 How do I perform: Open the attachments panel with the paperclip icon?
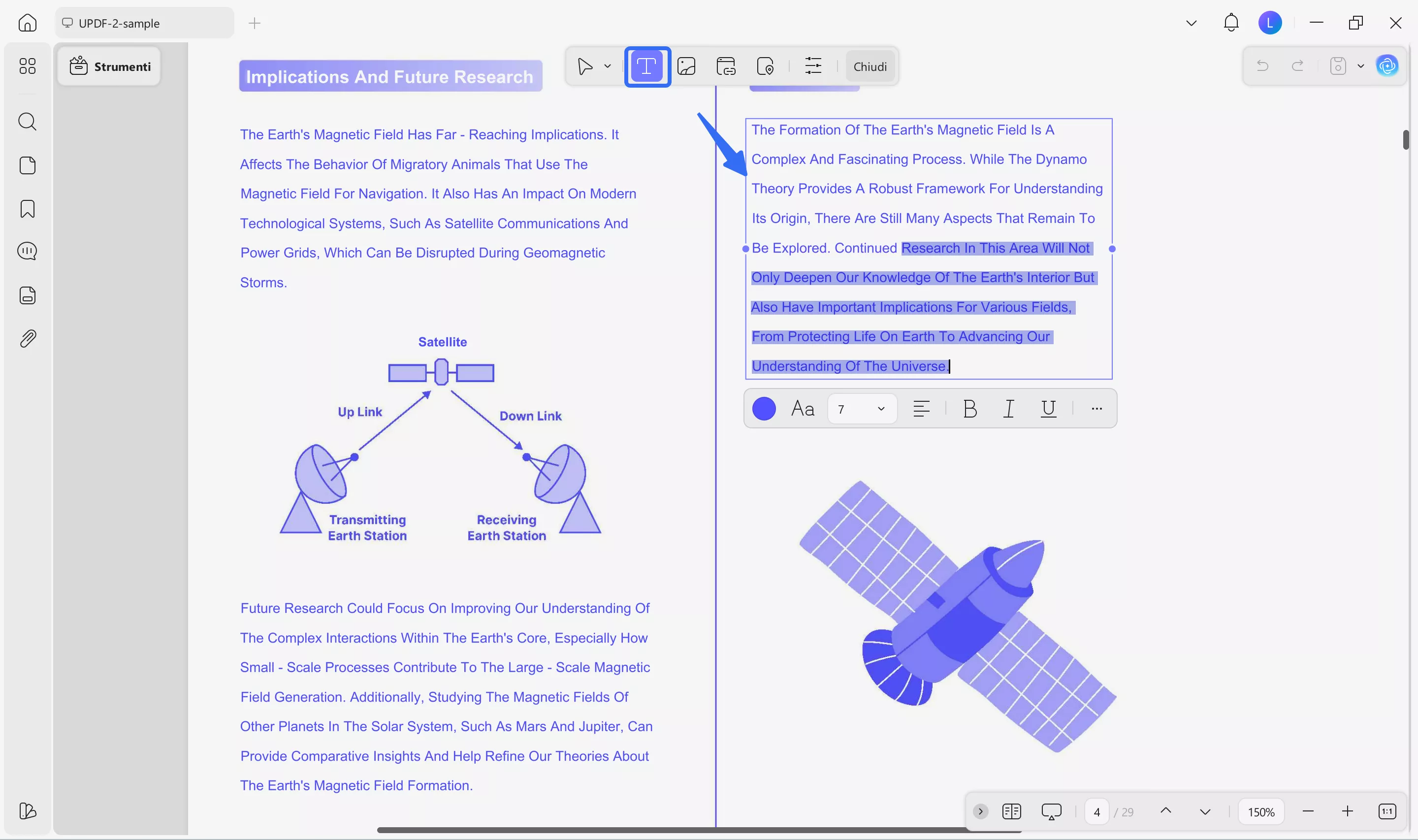click(27, 338)
